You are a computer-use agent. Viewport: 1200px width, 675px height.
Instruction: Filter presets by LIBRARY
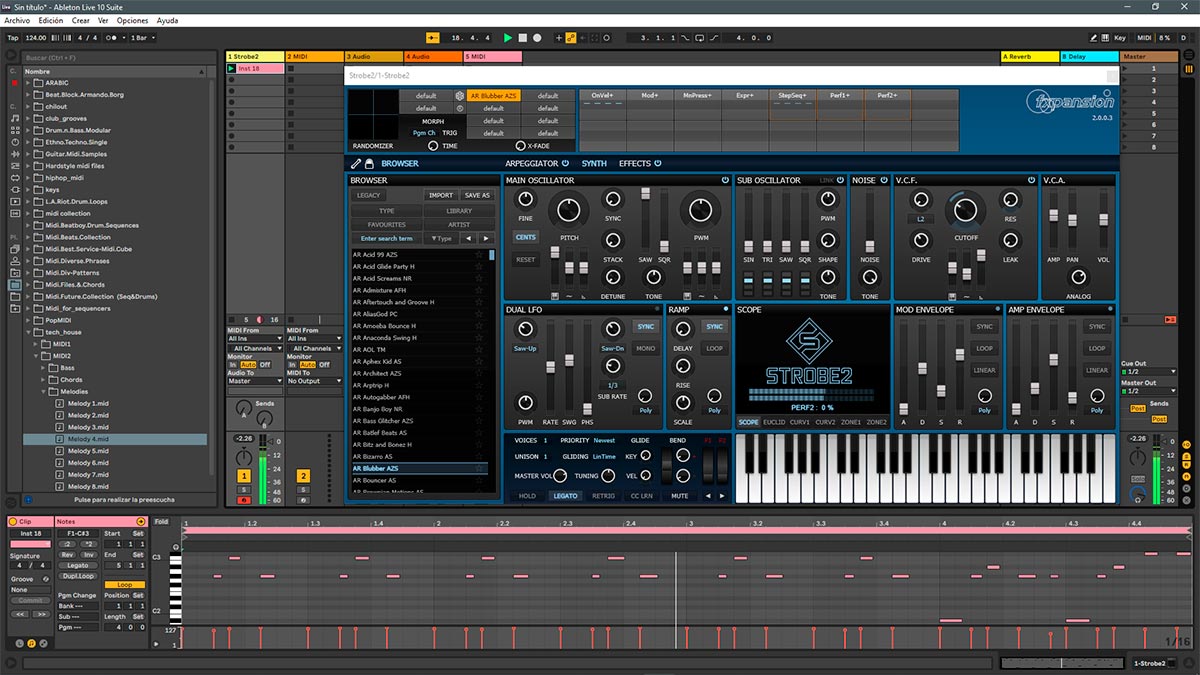click(x=459, y=211)
